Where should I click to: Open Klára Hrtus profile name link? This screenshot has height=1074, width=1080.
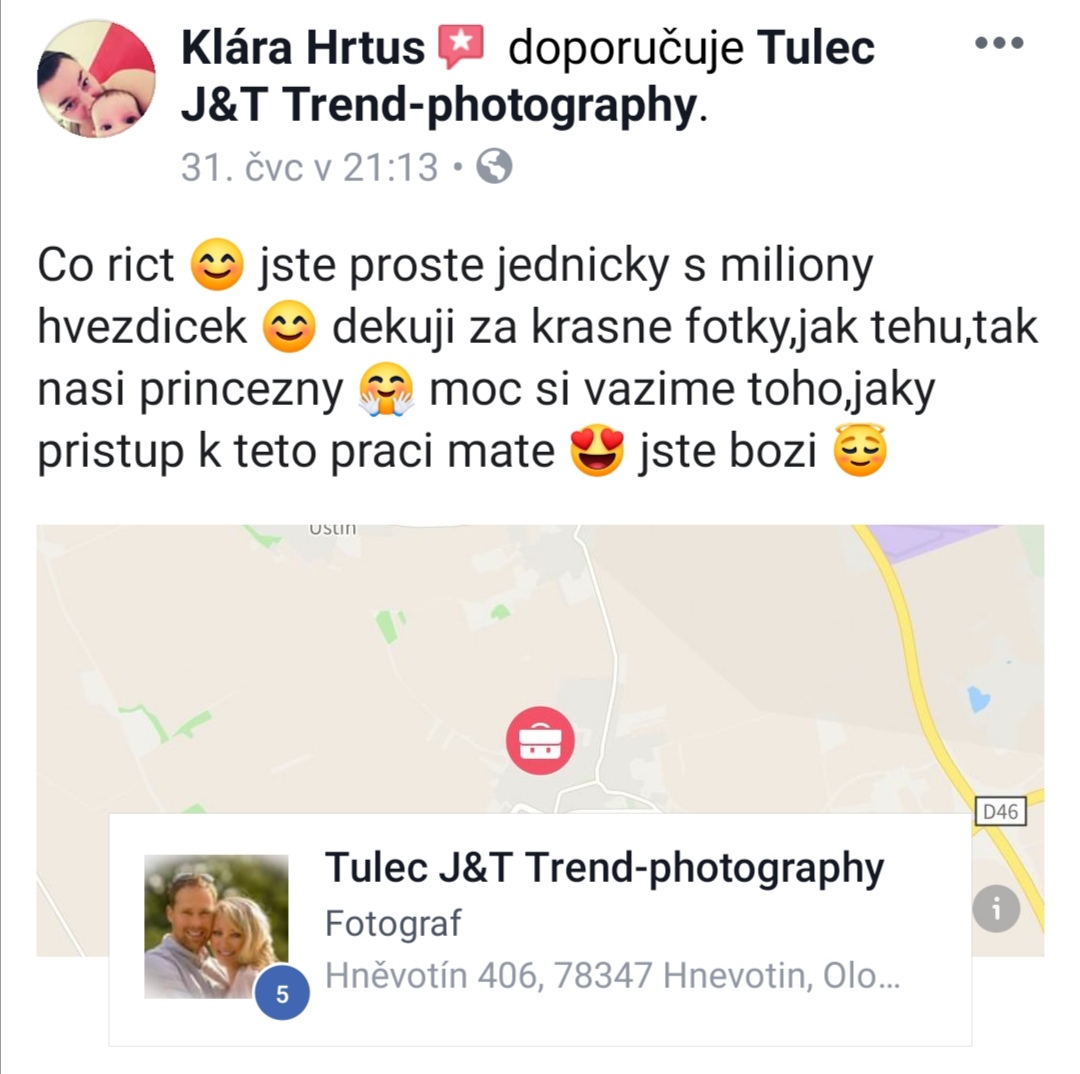pos(303,48)
